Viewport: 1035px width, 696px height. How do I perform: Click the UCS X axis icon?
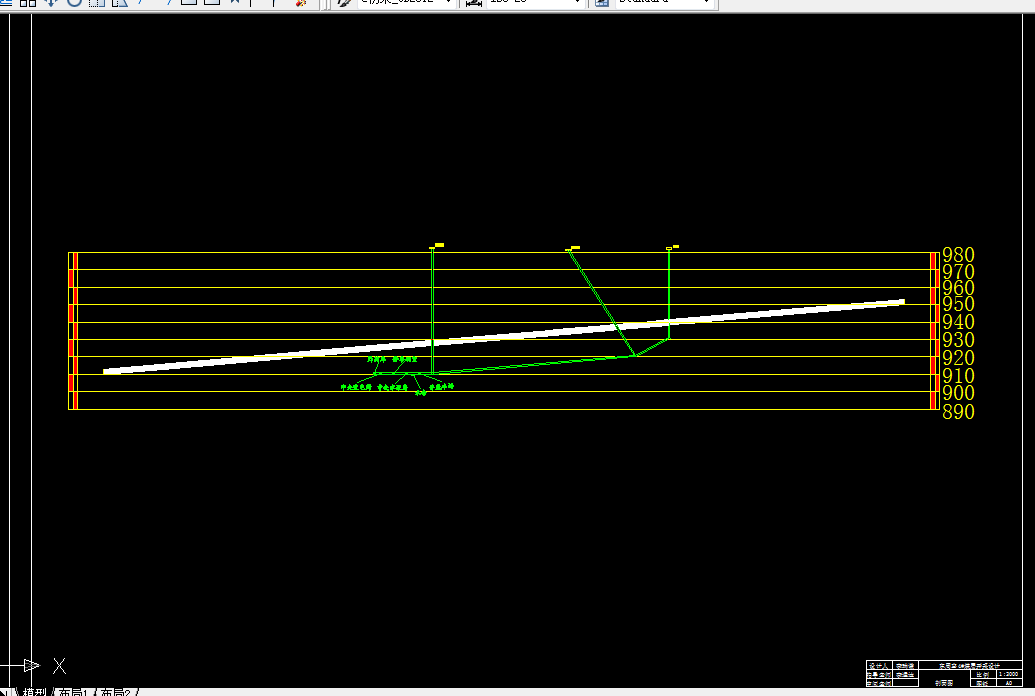59,666
